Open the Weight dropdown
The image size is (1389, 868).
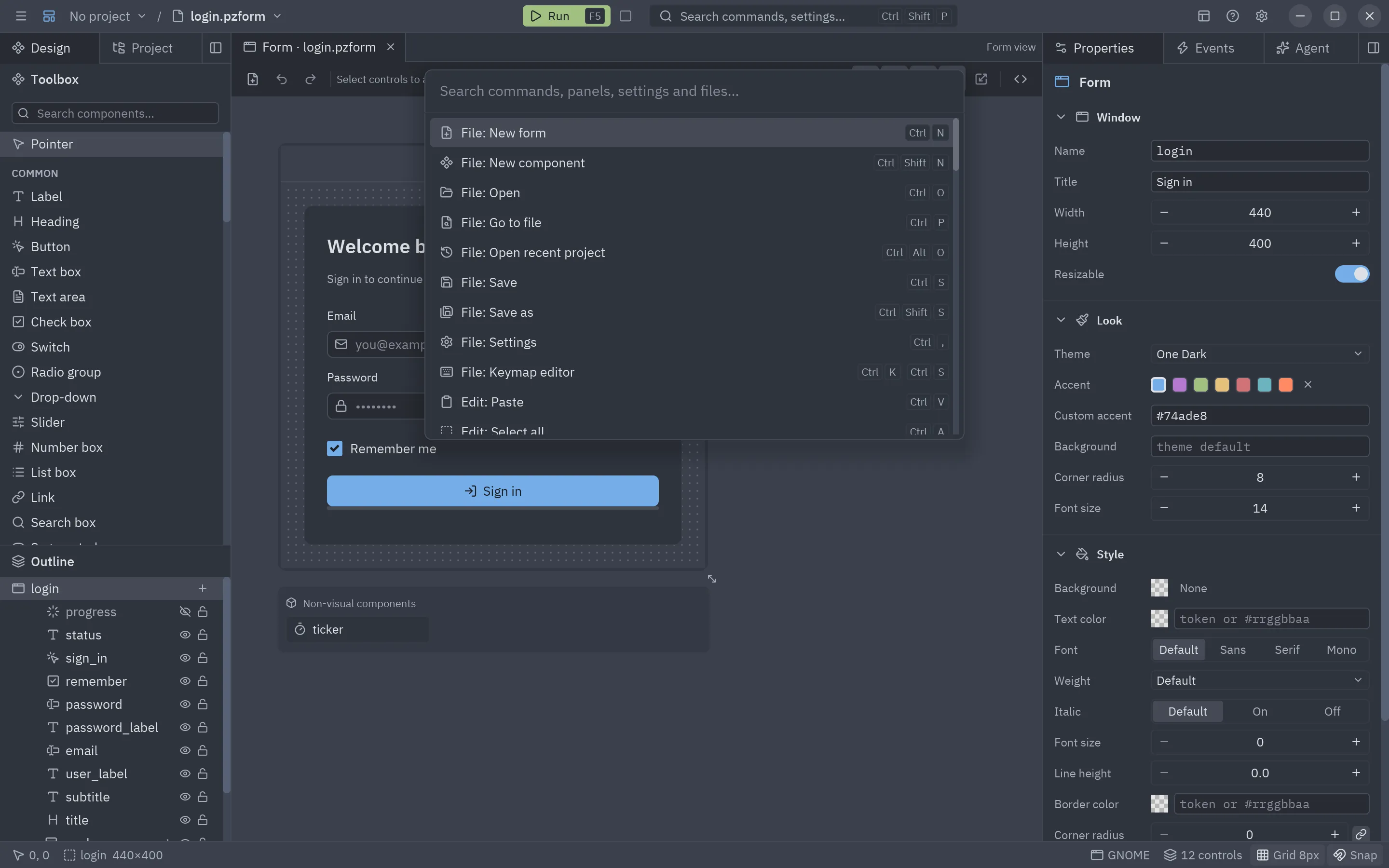1259,680
